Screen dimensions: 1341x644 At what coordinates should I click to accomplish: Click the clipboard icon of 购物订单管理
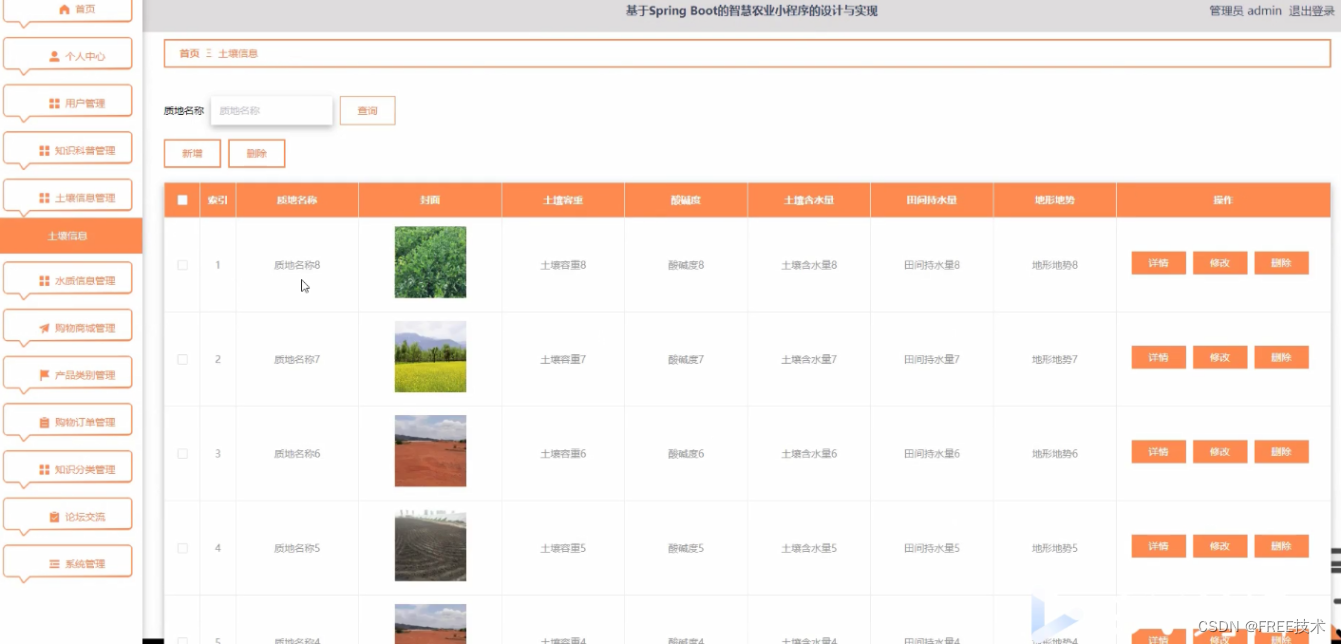(x=44, y=423)
